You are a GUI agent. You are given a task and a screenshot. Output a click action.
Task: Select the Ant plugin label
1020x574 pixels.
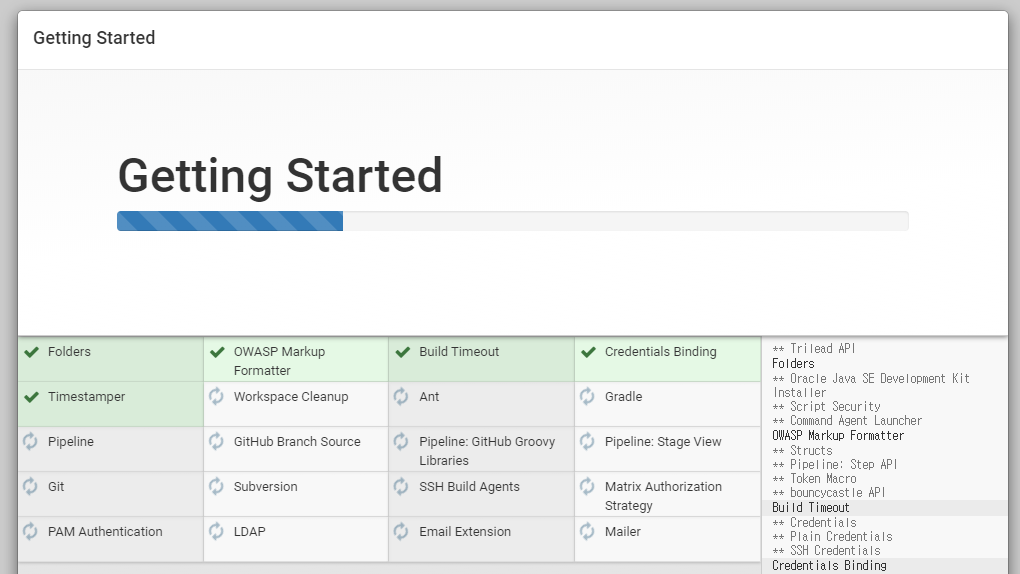pyautogui.click(x=429, y=396)
